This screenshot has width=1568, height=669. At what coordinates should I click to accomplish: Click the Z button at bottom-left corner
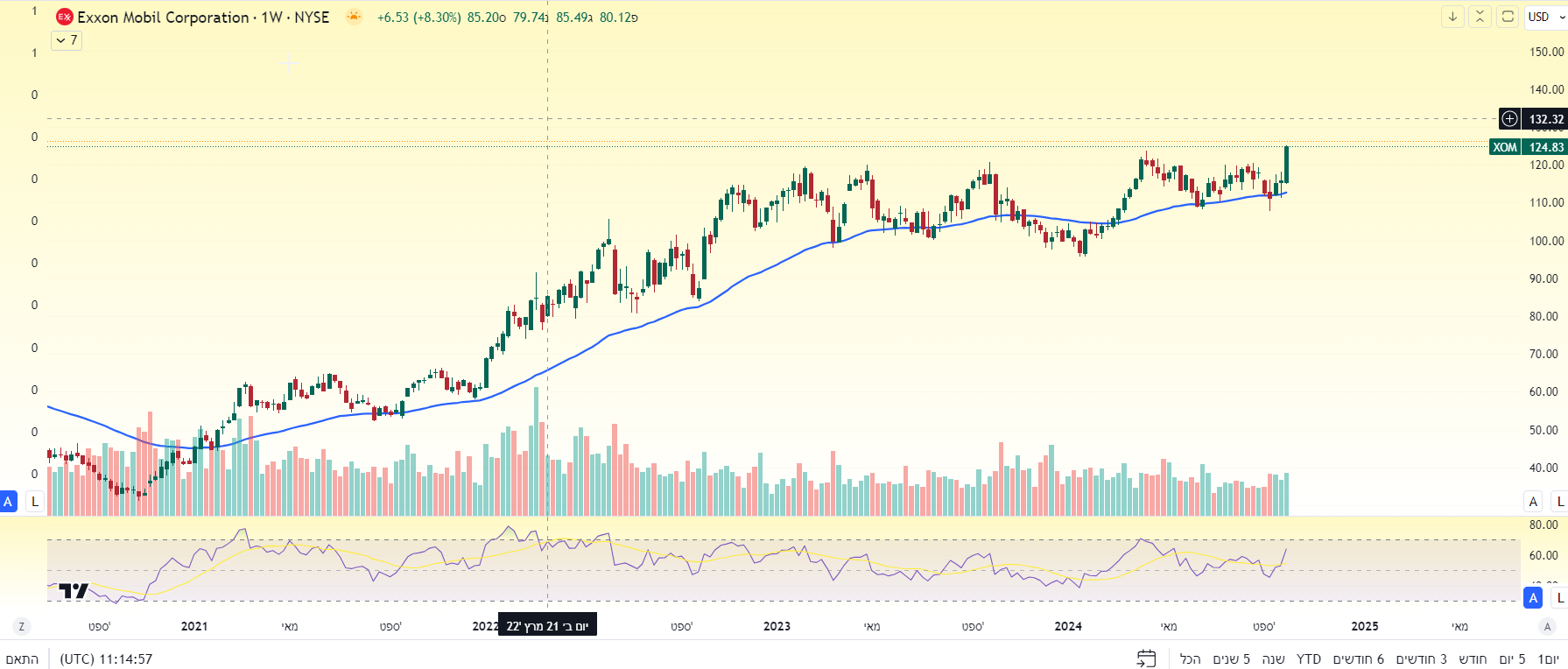click(22, 626)
